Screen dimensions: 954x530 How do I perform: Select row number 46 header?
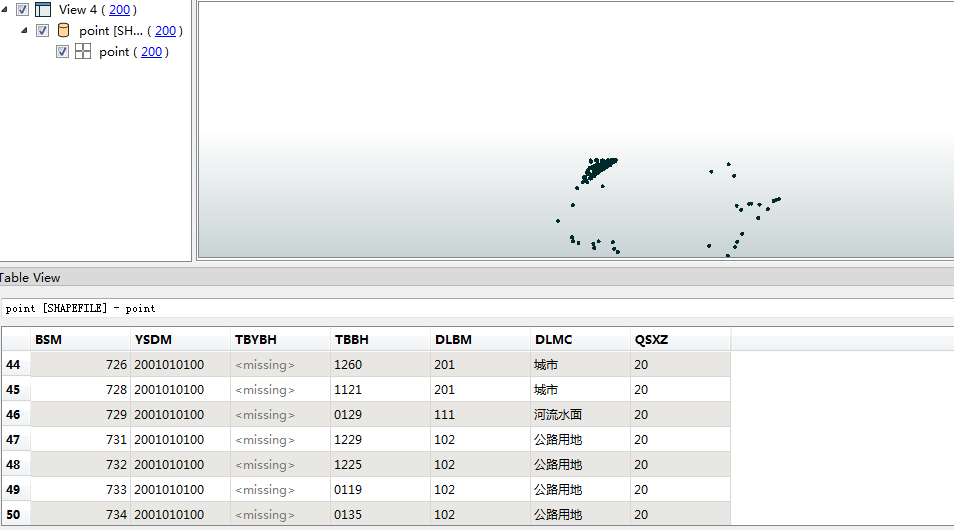tap(16, 414)
